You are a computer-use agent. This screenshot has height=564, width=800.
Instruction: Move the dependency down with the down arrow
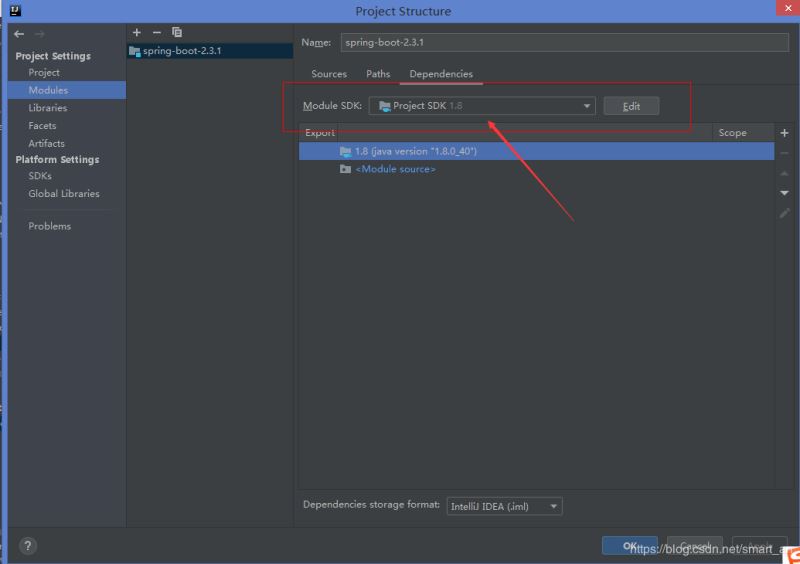pos(784,192)
